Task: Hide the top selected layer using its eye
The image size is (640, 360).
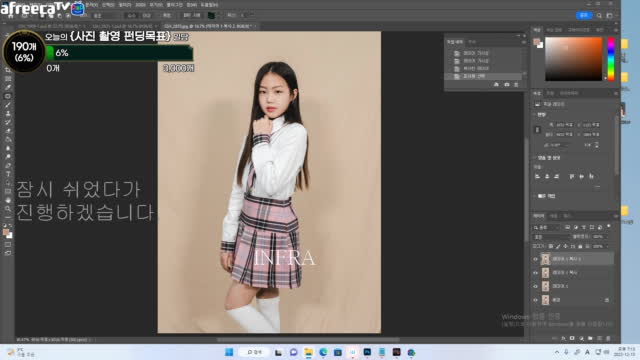Action: 536,259
